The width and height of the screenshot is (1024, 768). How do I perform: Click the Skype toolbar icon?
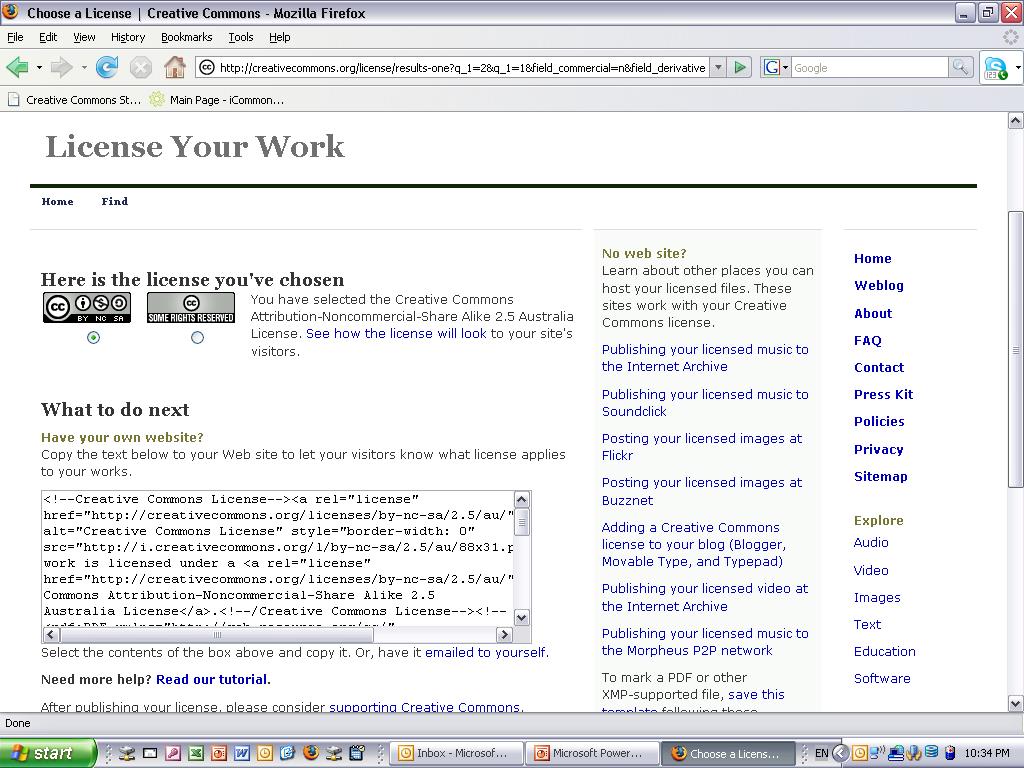[996, 68]
